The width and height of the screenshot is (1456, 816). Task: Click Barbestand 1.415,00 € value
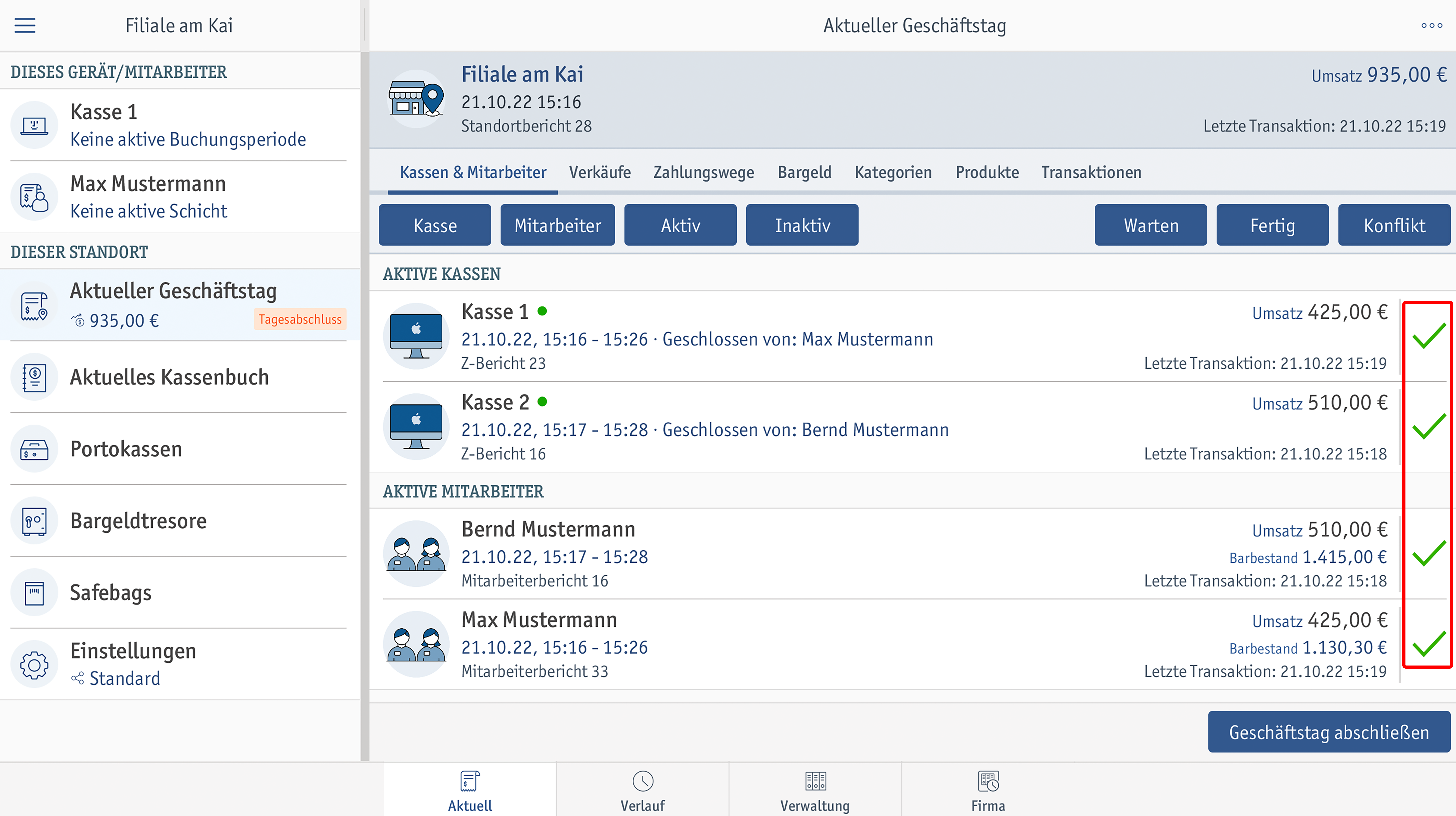click(1308, 557)
